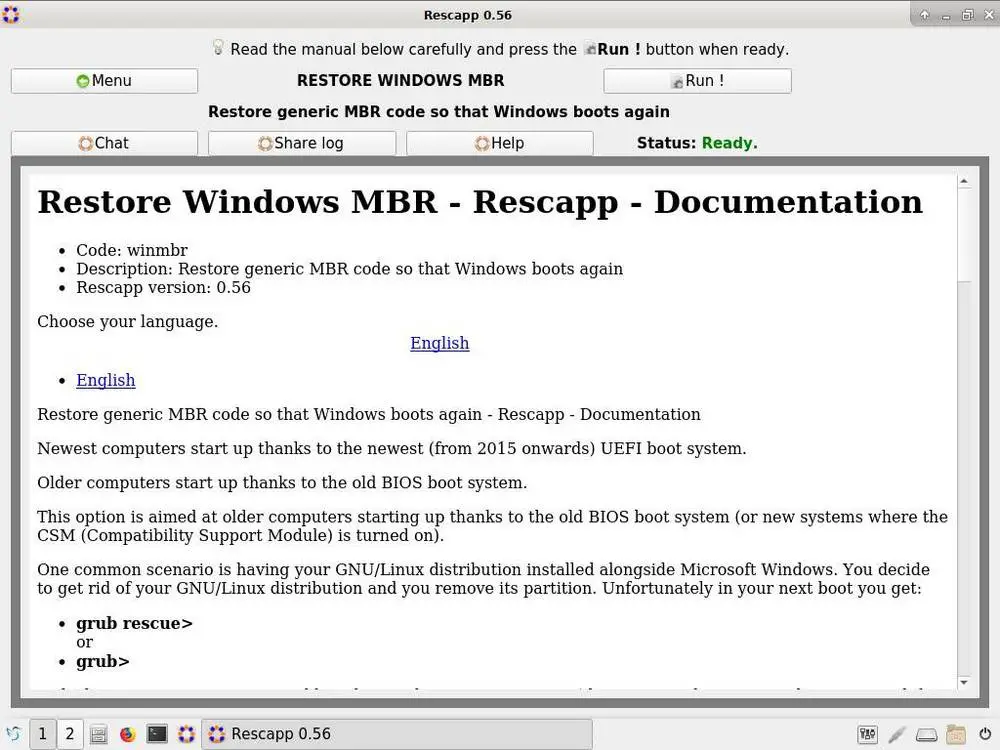
Task: Open the Chat button
Action: pos(105,143)
